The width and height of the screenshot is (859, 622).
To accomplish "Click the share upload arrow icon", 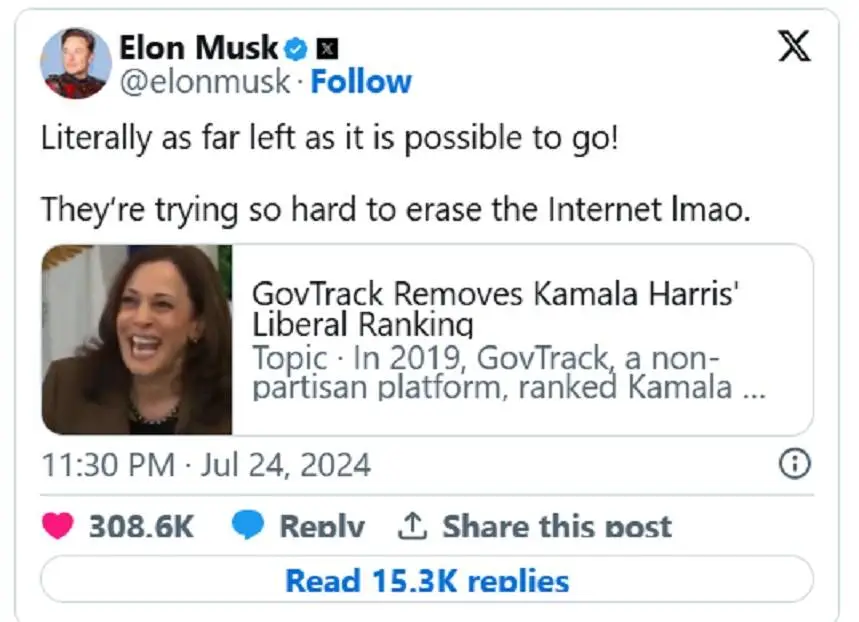I will [x=413, y=525].
